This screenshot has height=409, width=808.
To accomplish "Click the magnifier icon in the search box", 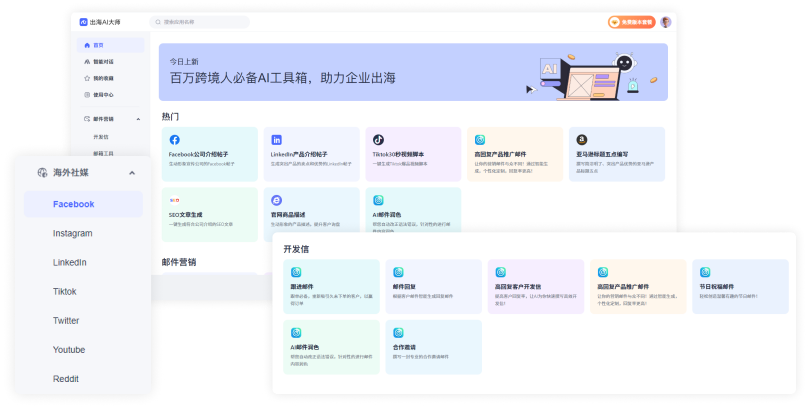I will tap(158, 22).
